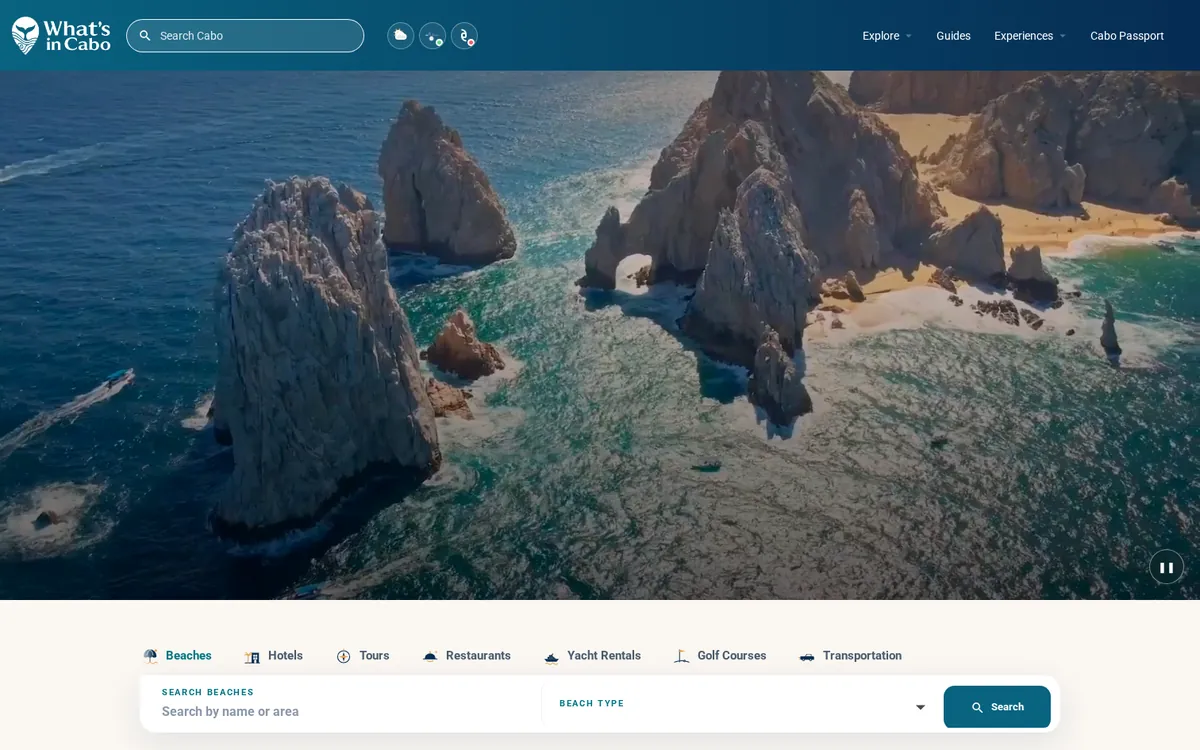Click the sea conditions icon with green dot
The width and height of the screenshot is (1200, 750).
click(433, 36)
